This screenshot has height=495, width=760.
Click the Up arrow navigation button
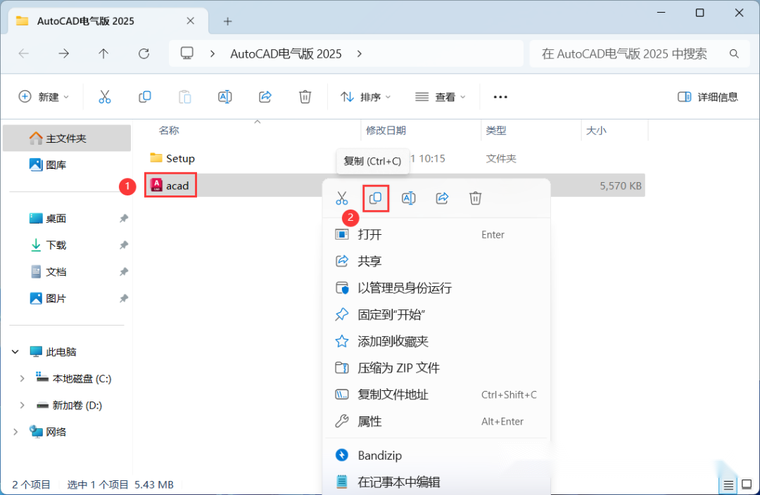104,53
